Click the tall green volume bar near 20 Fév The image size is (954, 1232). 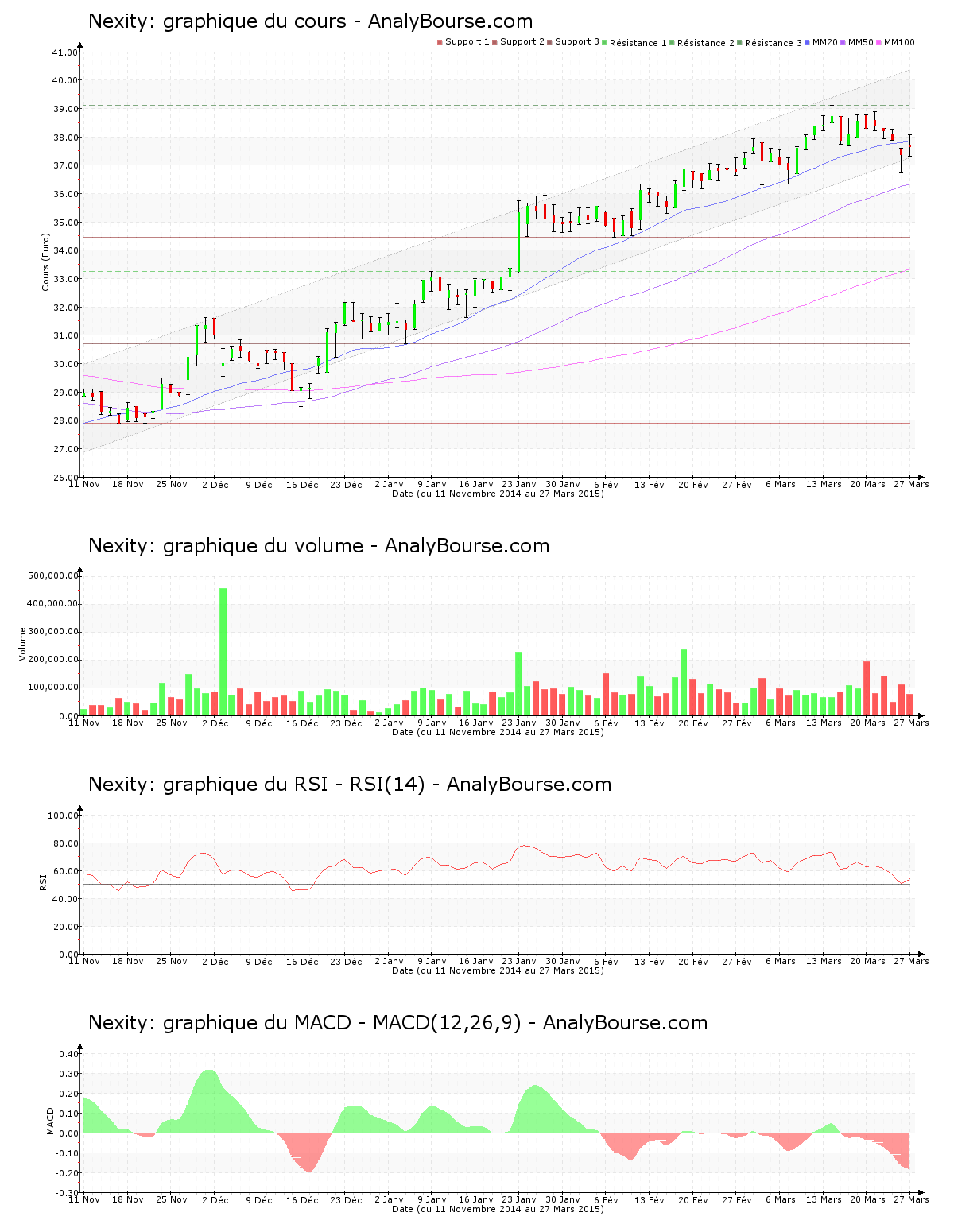pos(684,683)
